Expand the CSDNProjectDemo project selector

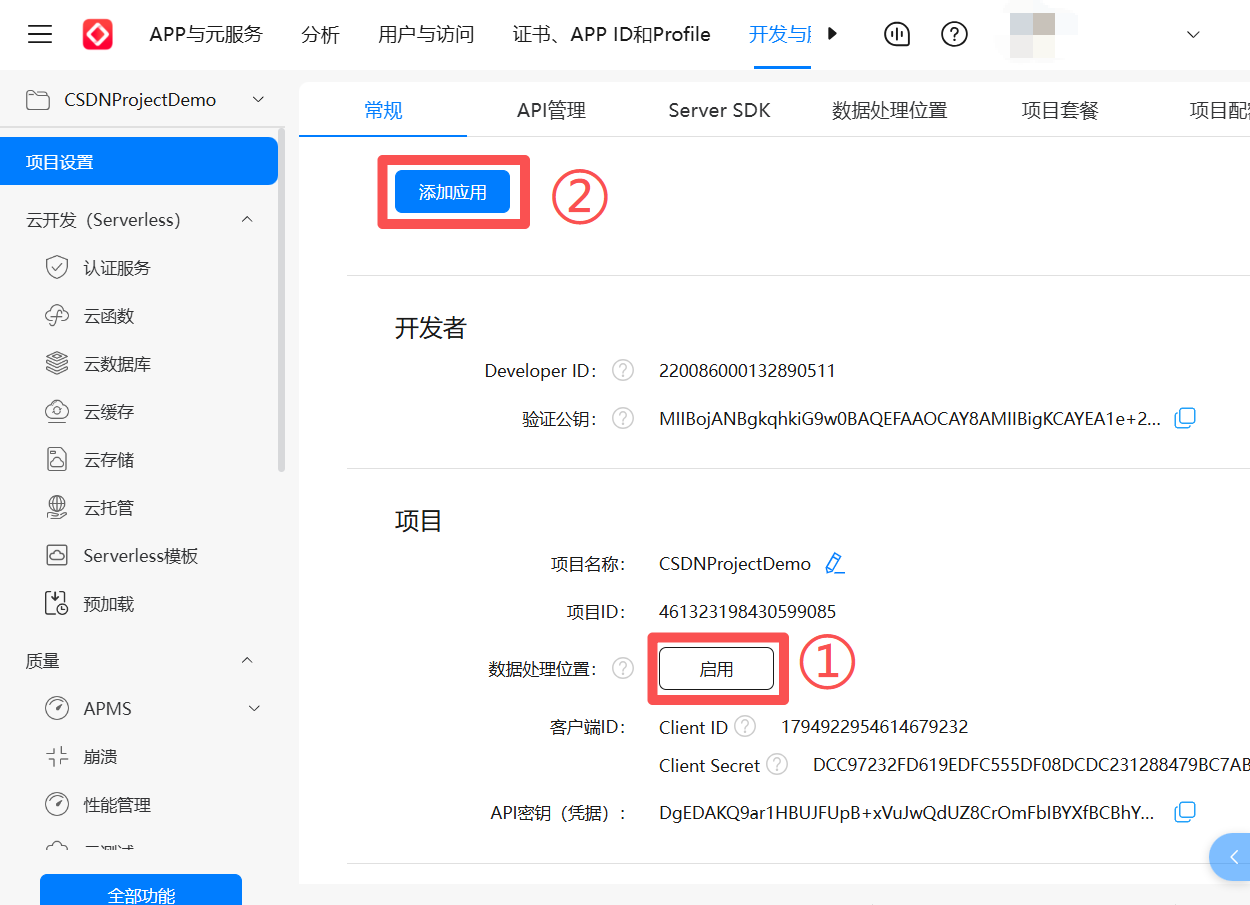[x=258, y=99]
